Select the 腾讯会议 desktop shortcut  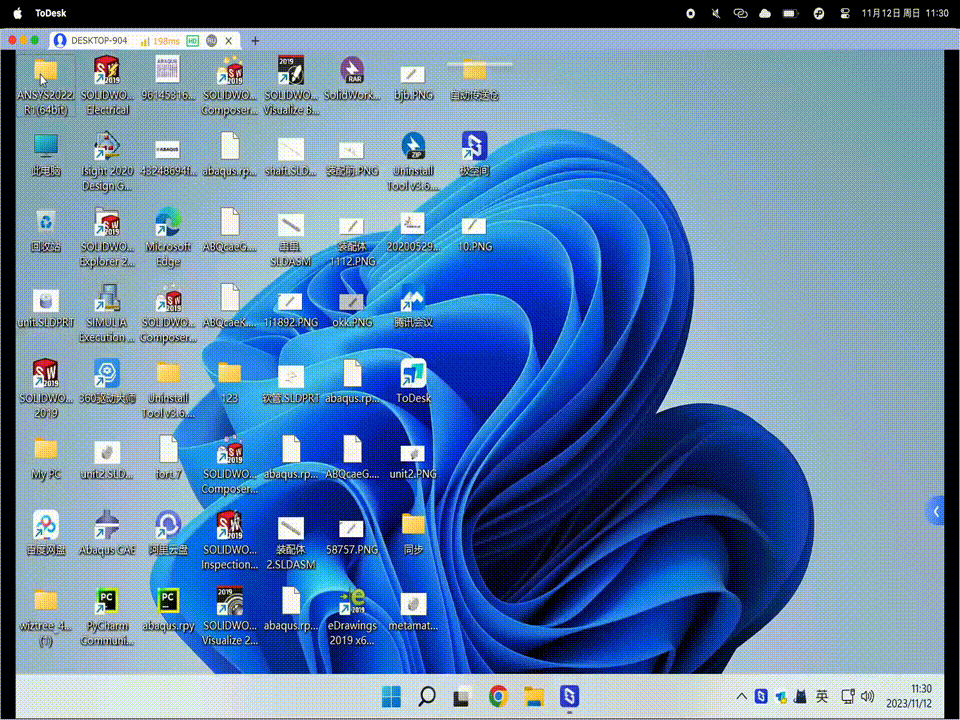pyautogui.click(x=413, y=306)
